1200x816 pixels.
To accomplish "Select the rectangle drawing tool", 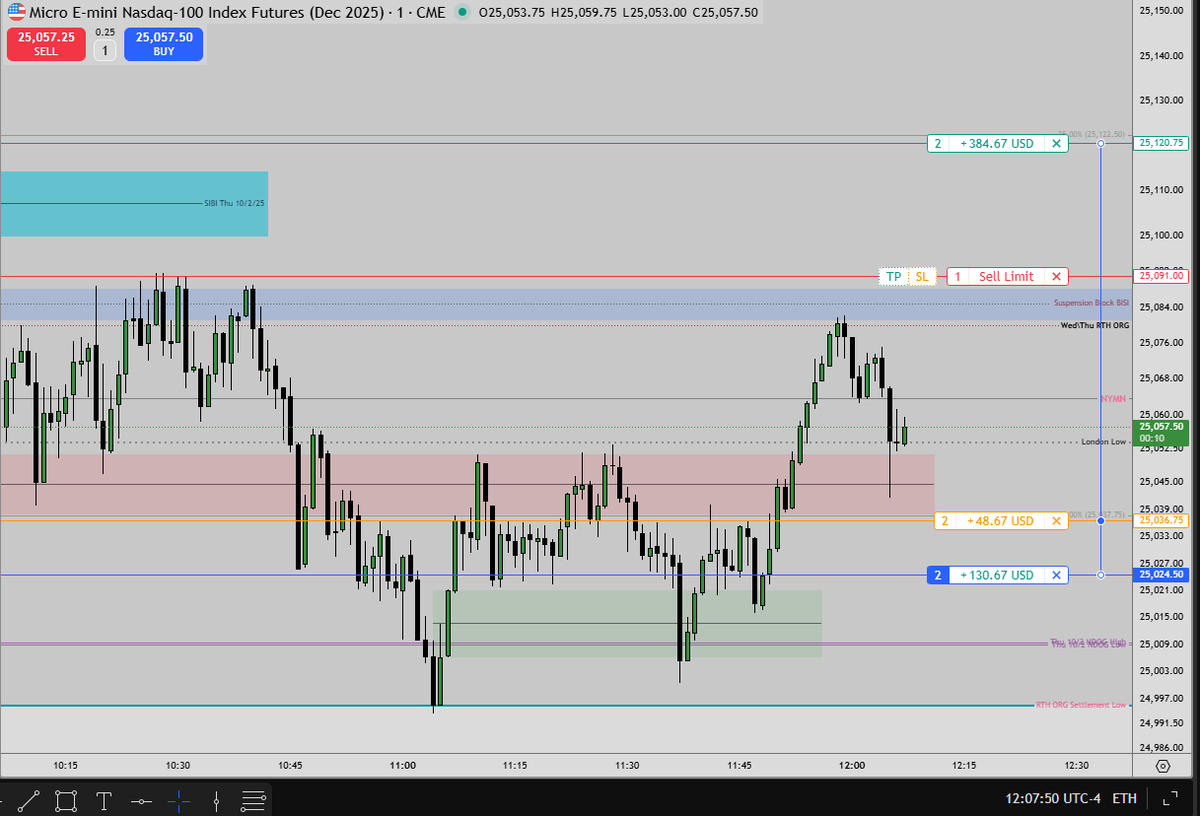I will pos(66,800).
